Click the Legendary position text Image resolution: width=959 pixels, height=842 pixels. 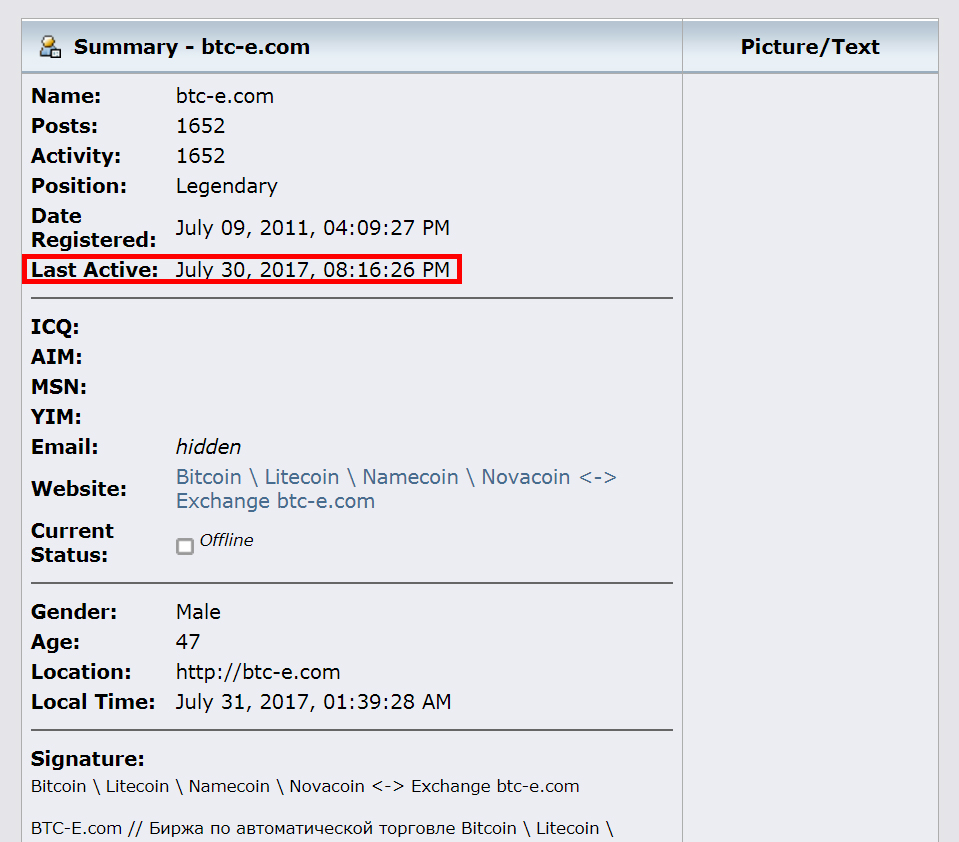click(x=226, y=186)
